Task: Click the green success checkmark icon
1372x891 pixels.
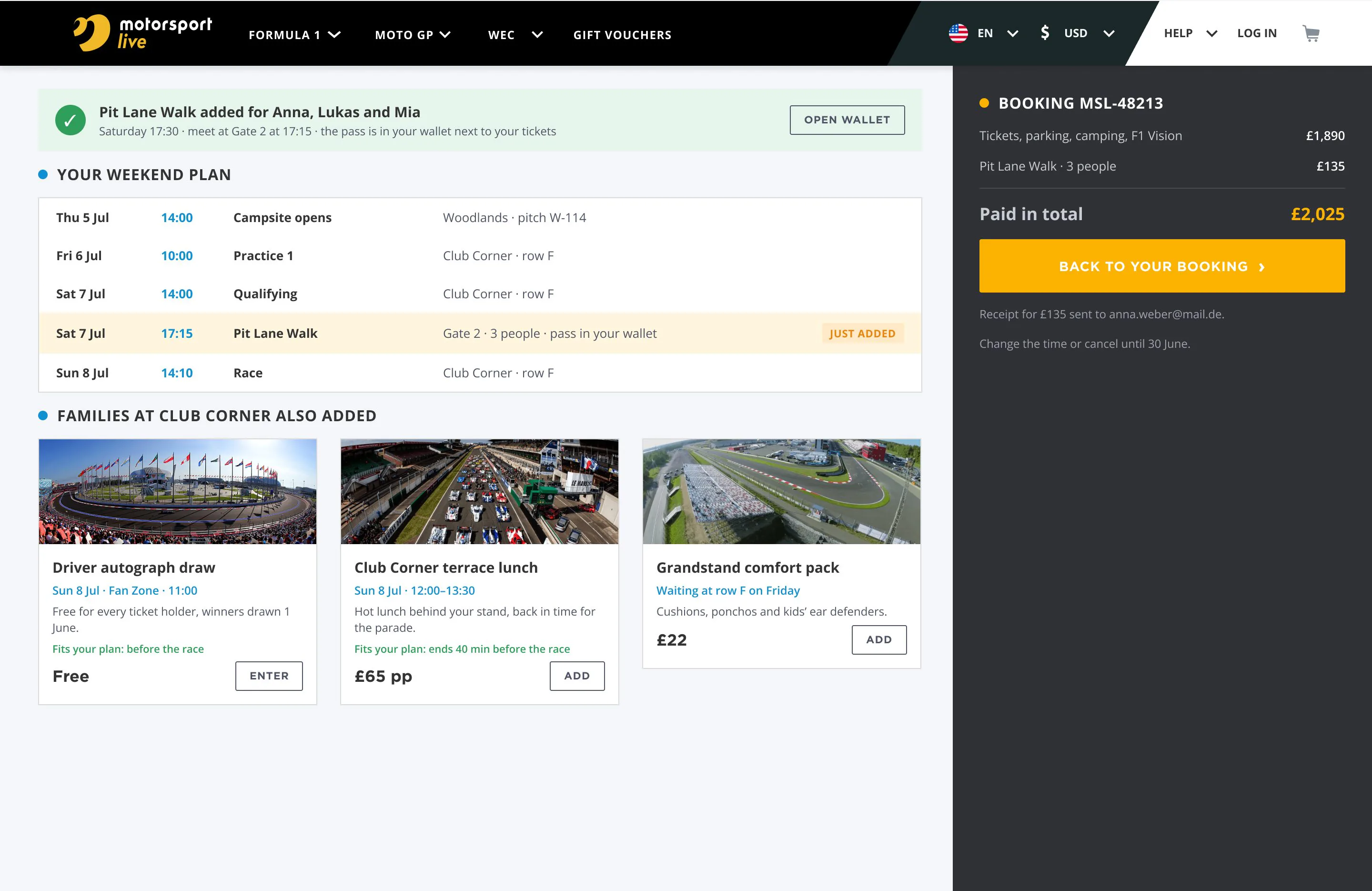Action: point(71,120)
